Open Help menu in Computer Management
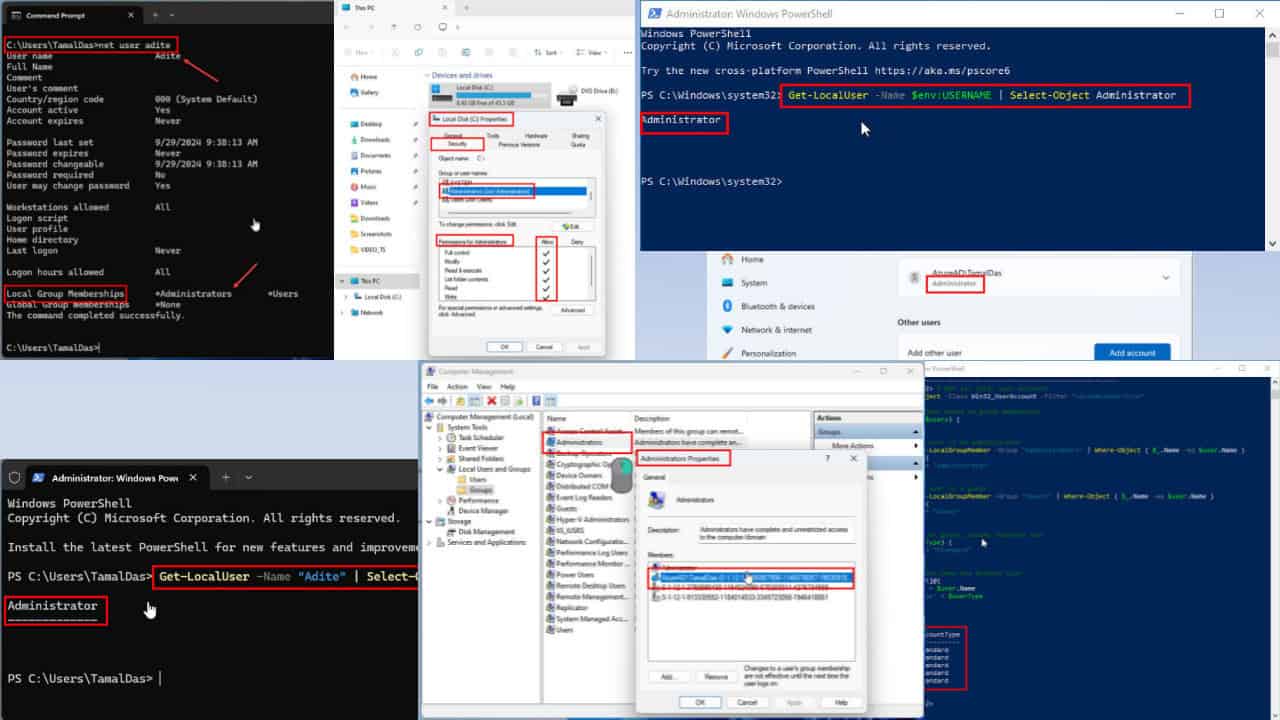The height and width of the screenshot is (720, 1280). [508, 386]
